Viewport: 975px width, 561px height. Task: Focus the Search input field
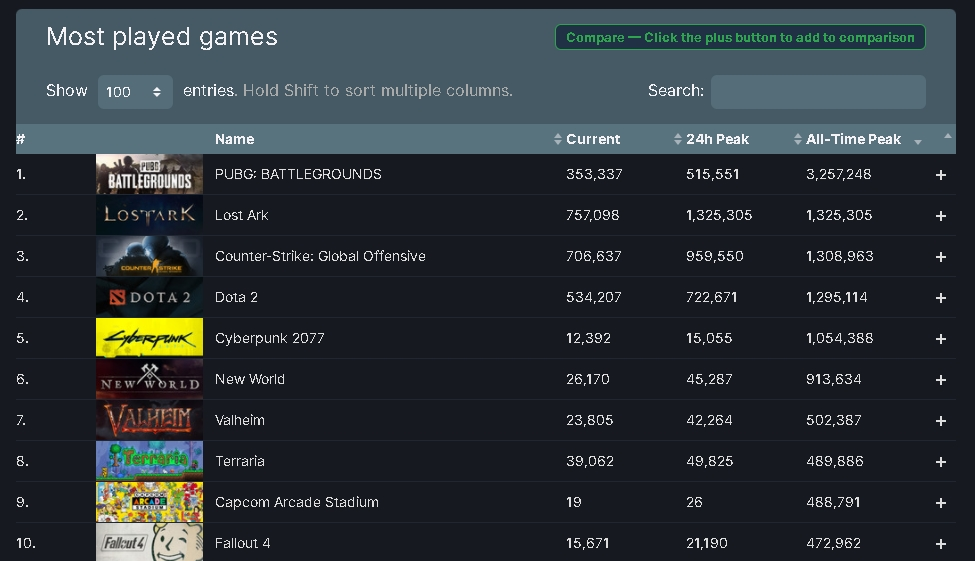[817, 91]
